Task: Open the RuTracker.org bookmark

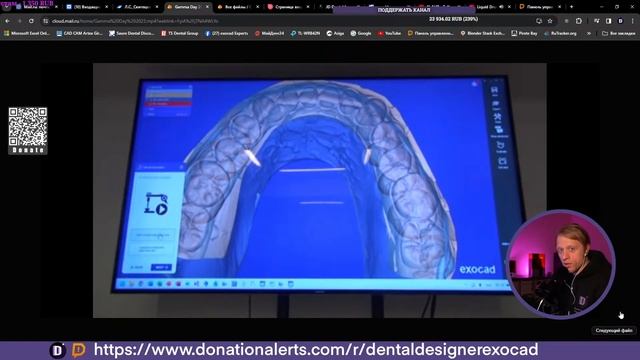Action: 560,33
